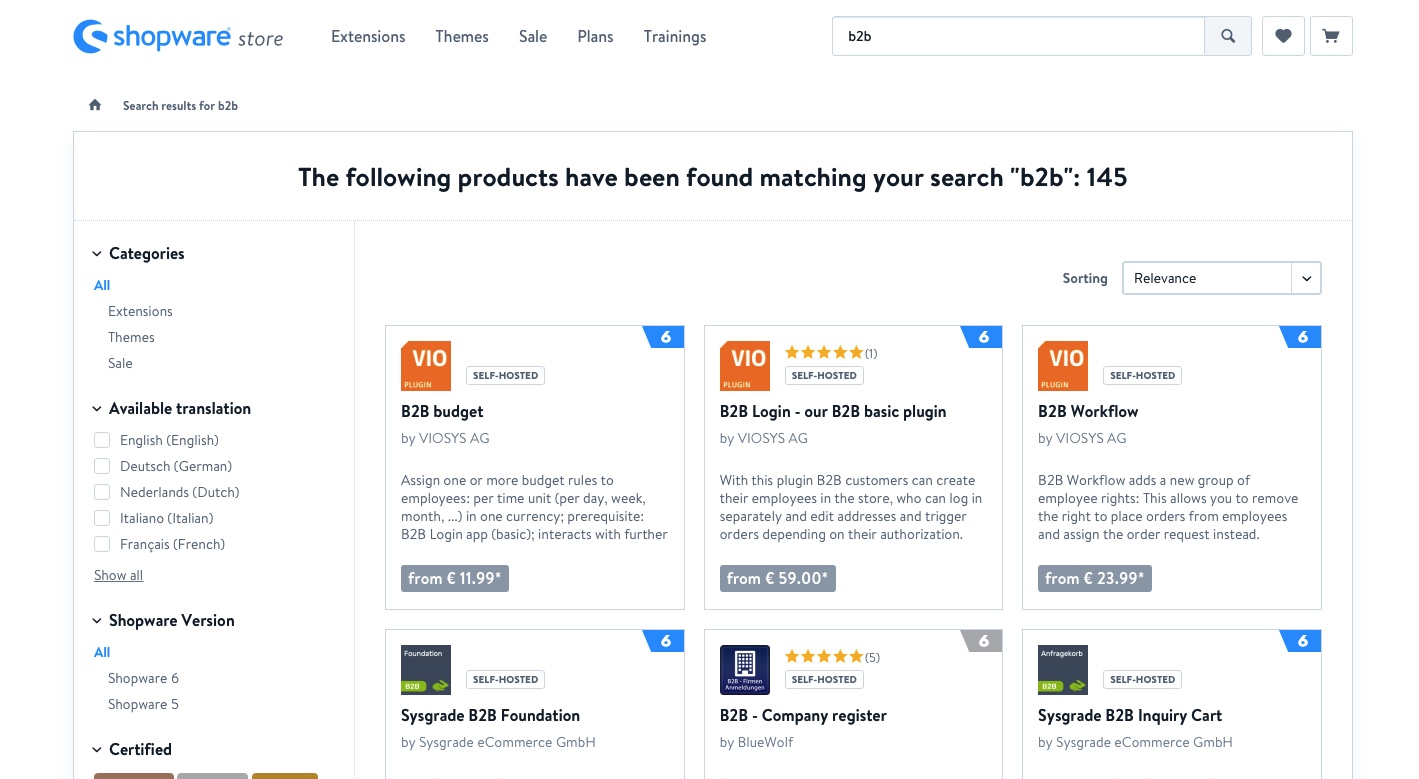Image resolution: width=1419 pixels, height=779 pixels.
Task: Click the search magnifier icon
Action: [1228, 37]
